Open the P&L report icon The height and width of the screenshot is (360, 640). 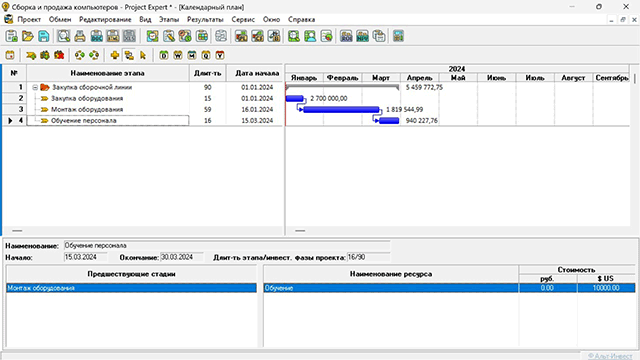[241, 36]
